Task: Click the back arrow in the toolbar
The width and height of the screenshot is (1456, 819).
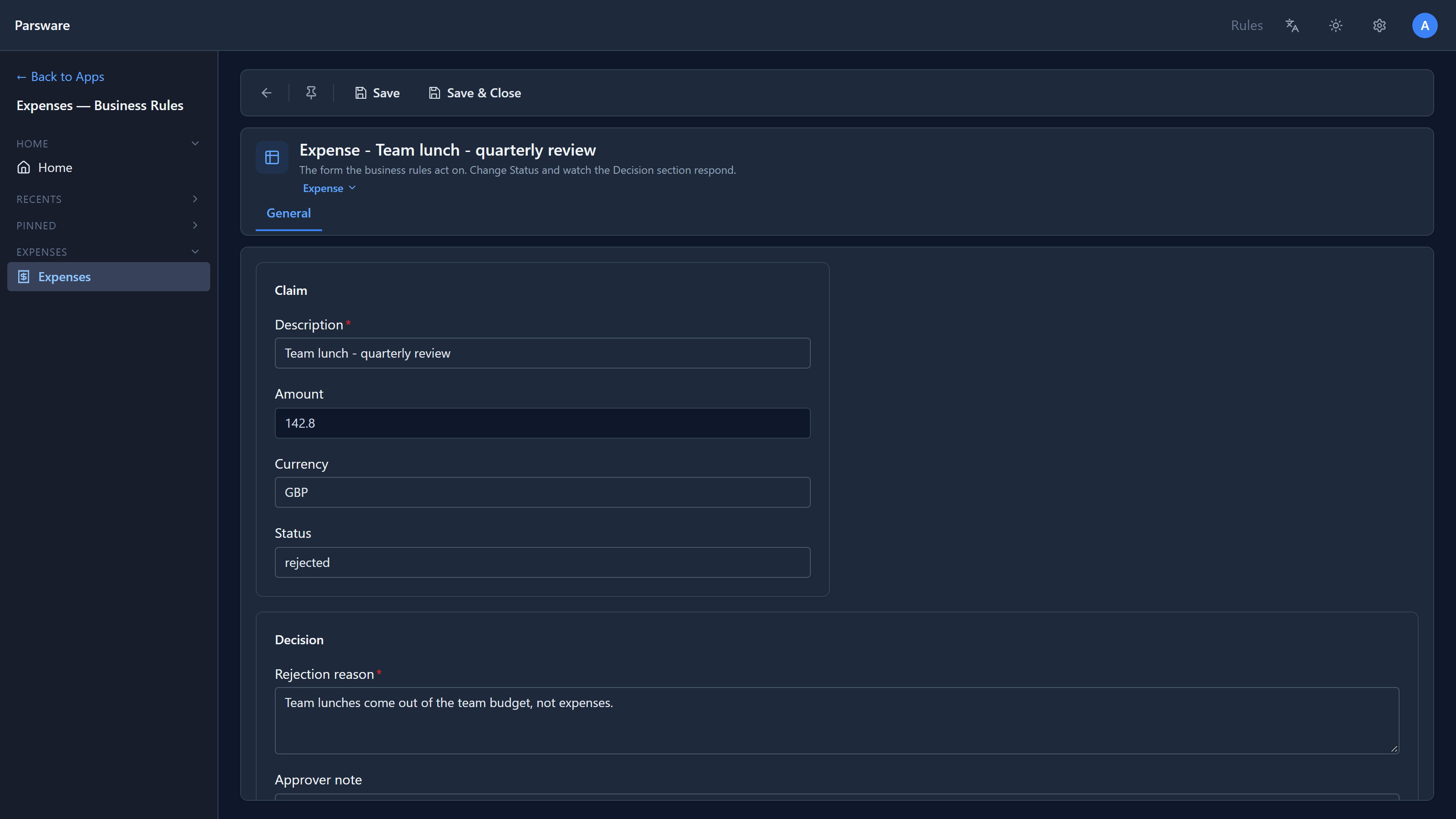Action: 266,93
